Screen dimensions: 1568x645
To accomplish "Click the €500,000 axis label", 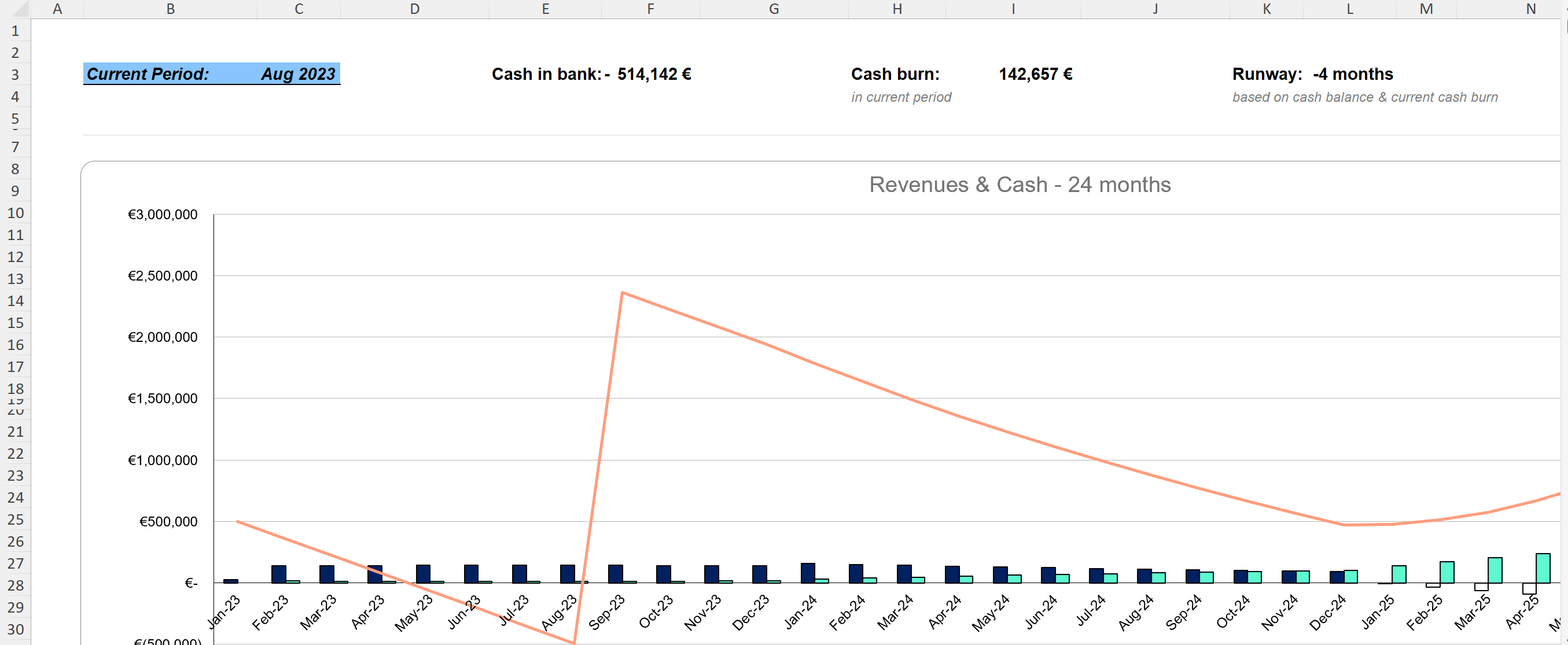I will pyautogui.click(x=168, y=521).
